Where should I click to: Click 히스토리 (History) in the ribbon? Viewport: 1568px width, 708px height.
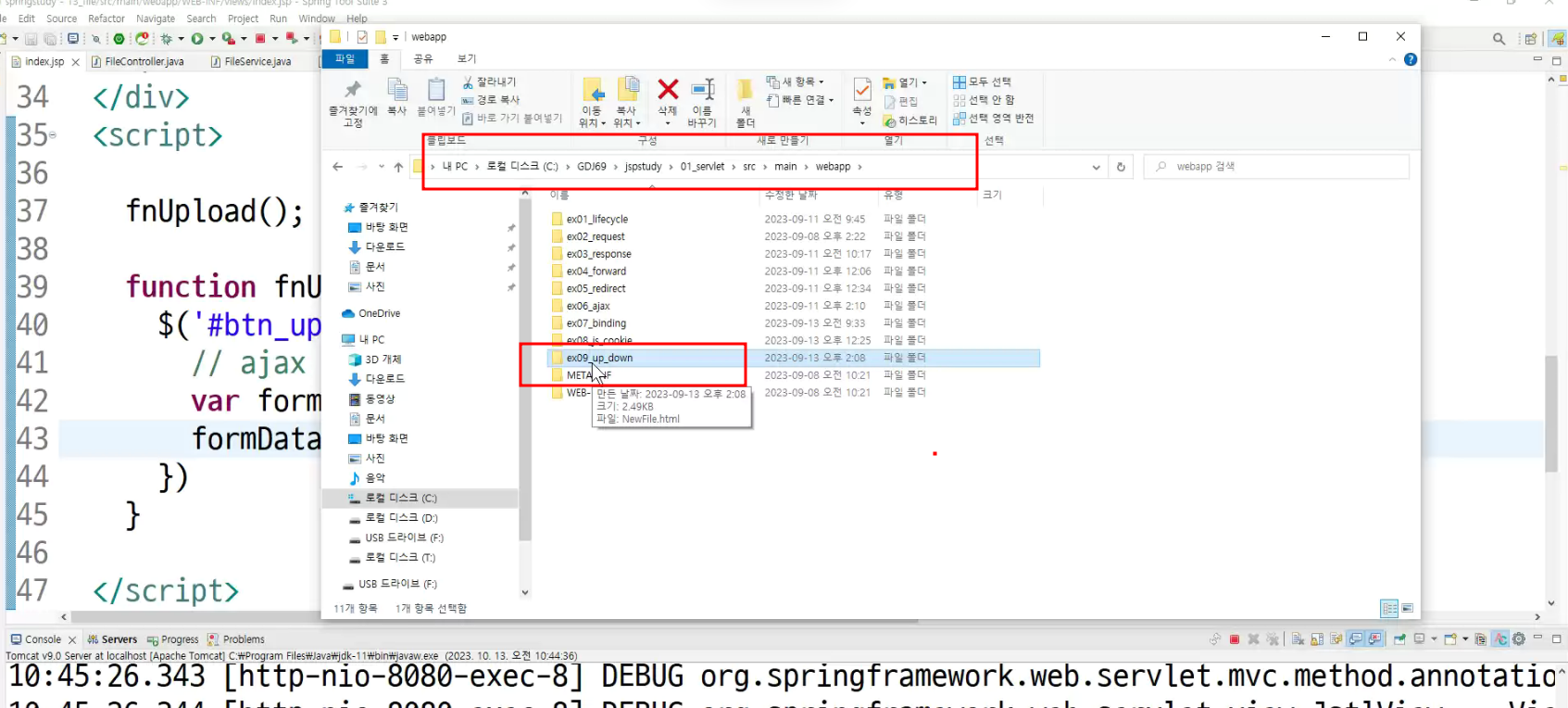pyautogui.click(x=910, y=120)
